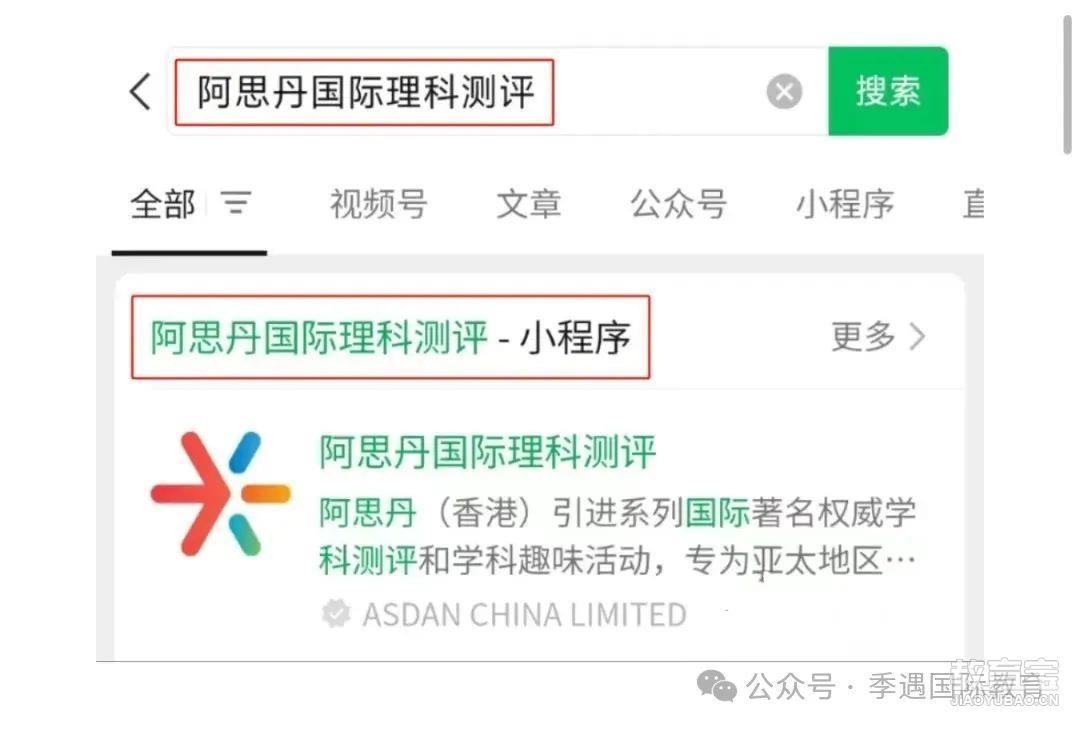Click the 阿思丹国际理科测评 - 小程序 section header
The width and height of the screenshot is (1080, 729).
(391, 337)
